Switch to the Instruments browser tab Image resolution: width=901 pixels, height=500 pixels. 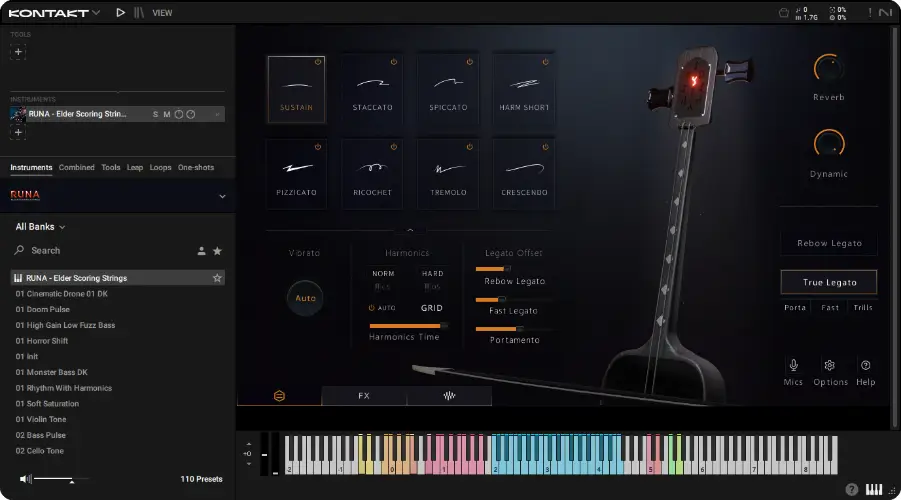pyautogui.click(x=31, y=167)
